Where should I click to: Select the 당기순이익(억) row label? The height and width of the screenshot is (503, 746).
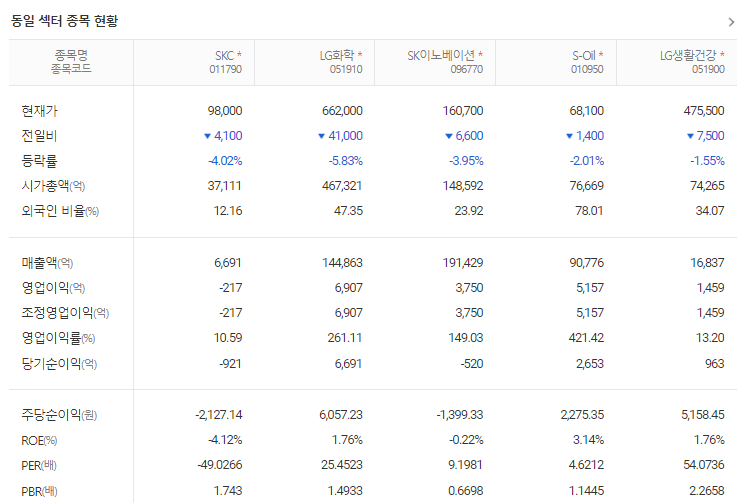click(59, 364)
